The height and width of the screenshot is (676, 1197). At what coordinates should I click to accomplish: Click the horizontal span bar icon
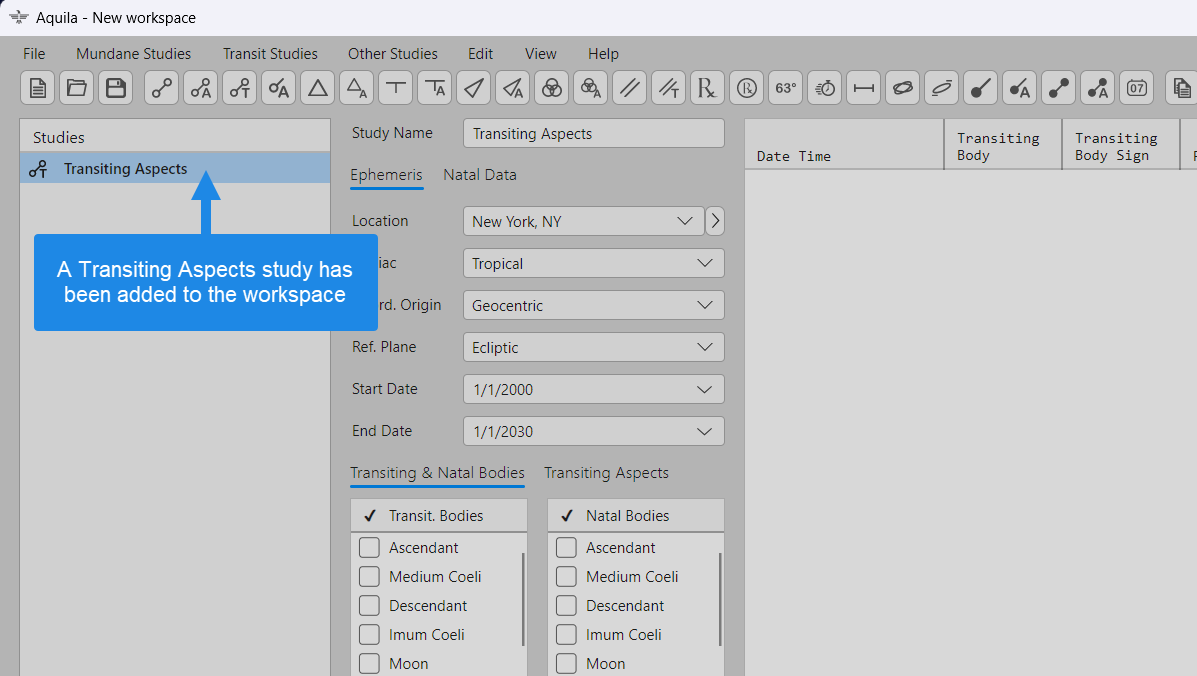point(863,88)
